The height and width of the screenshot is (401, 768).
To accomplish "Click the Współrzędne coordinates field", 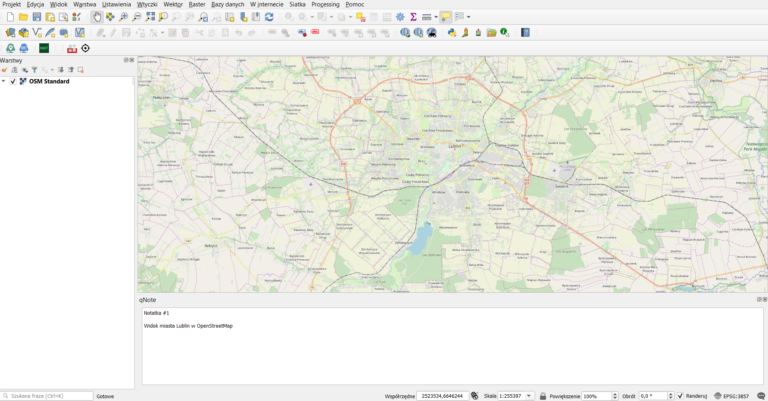I will (443, 396).
